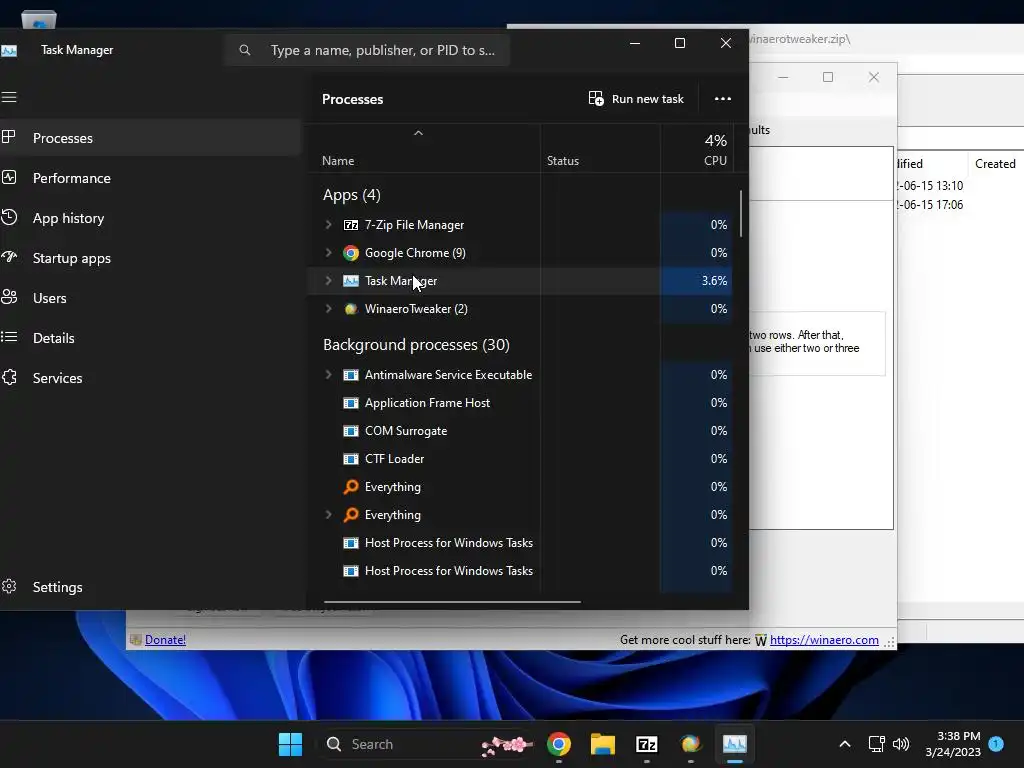Open the Startup apps page
The height and width of the screenshot is (768, 1024).
150,258
